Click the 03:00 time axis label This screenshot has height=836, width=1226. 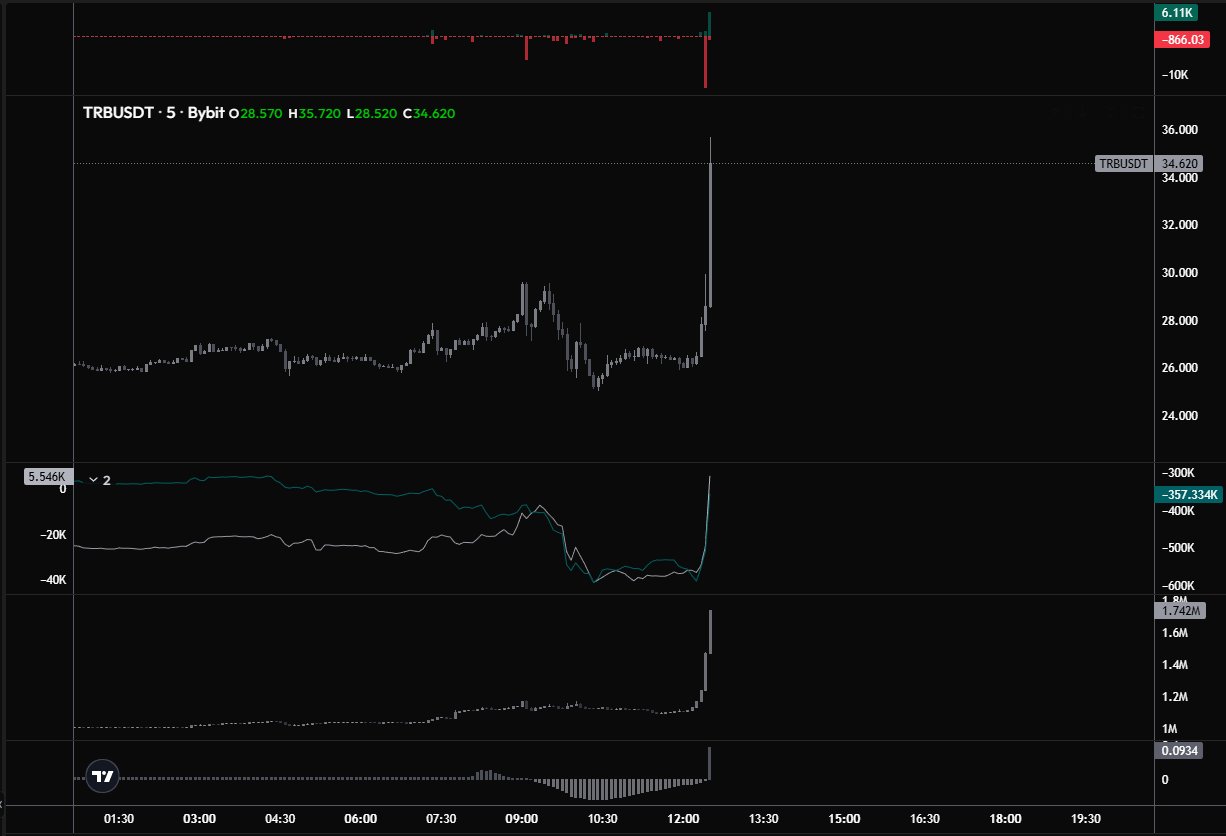tap(200, 818)
